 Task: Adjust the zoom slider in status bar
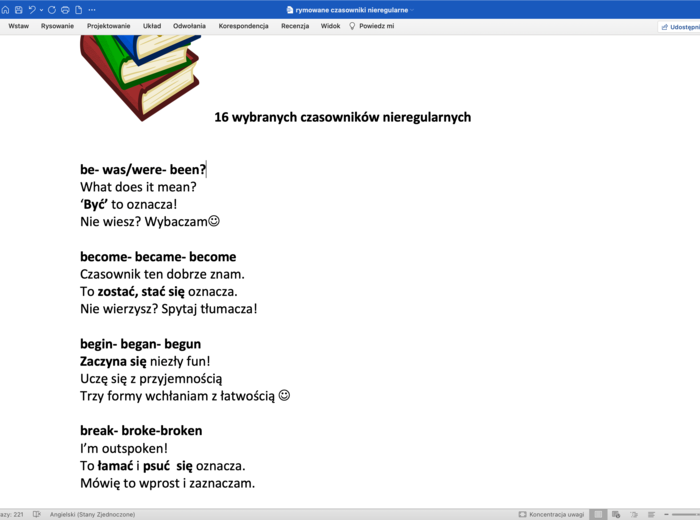(x=686, y=515)
